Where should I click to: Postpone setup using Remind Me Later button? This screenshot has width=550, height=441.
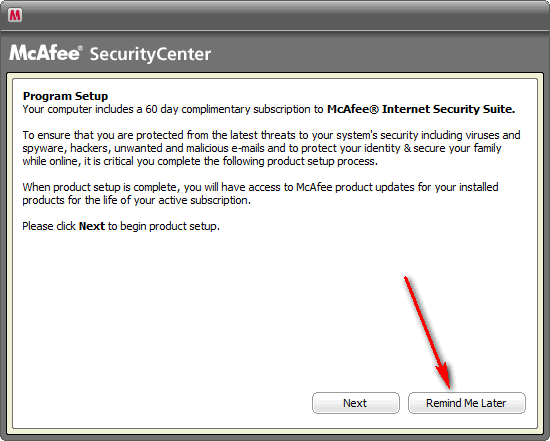[x=467, y=403]
